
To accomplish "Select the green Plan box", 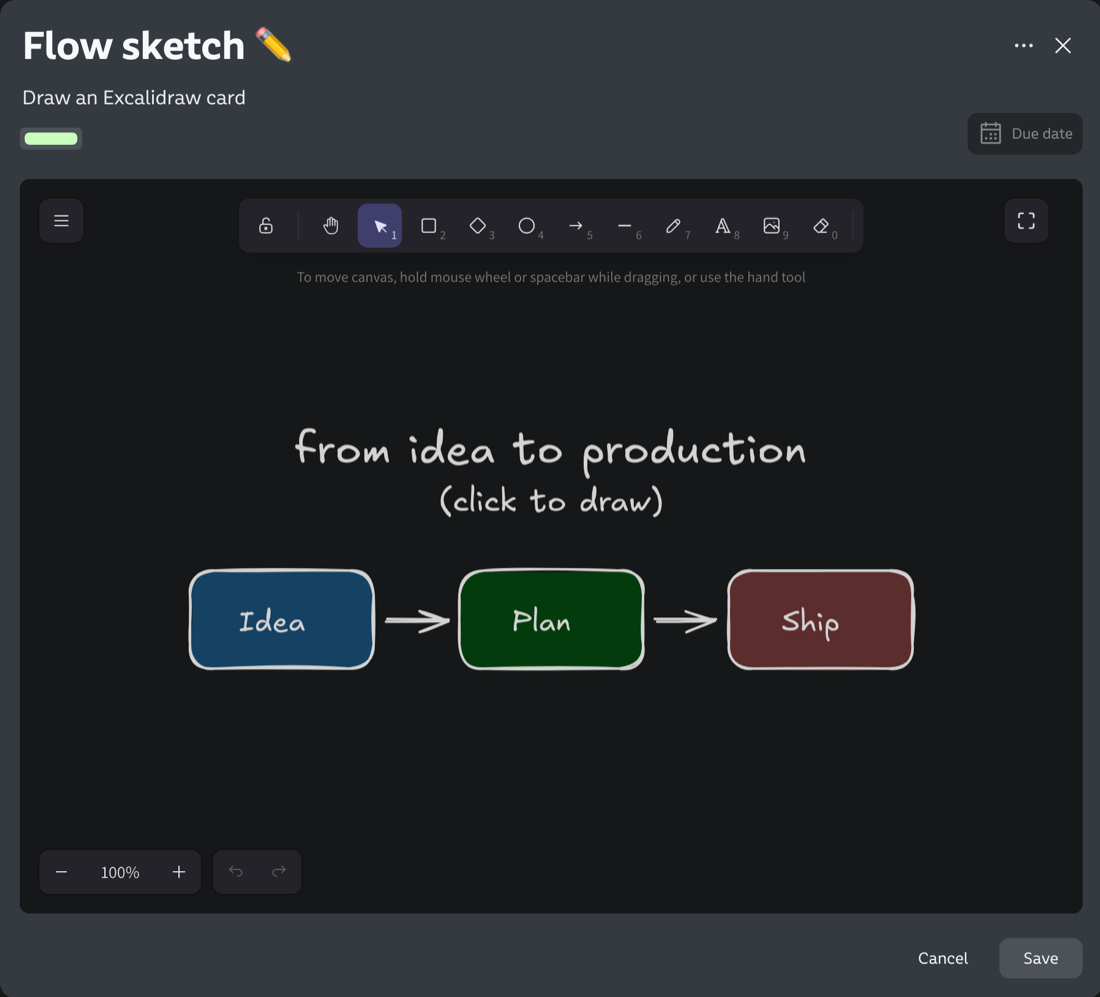I will pyautogui.click(x=551, y=620).
